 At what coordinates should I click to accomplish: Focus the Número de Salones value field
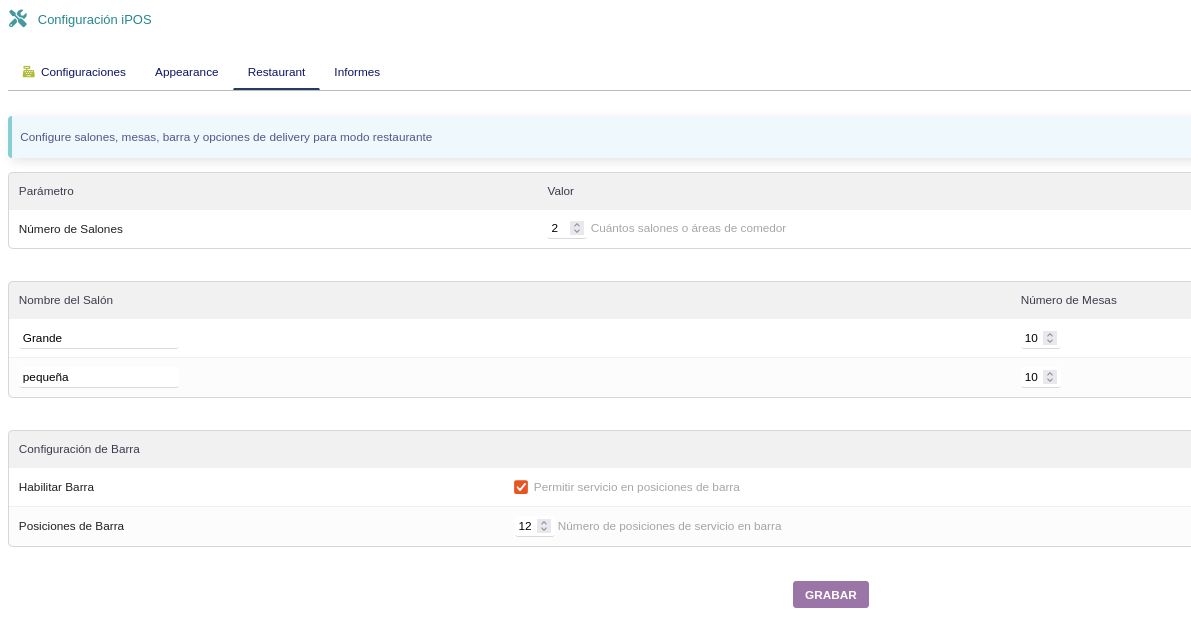pos(557,228)
